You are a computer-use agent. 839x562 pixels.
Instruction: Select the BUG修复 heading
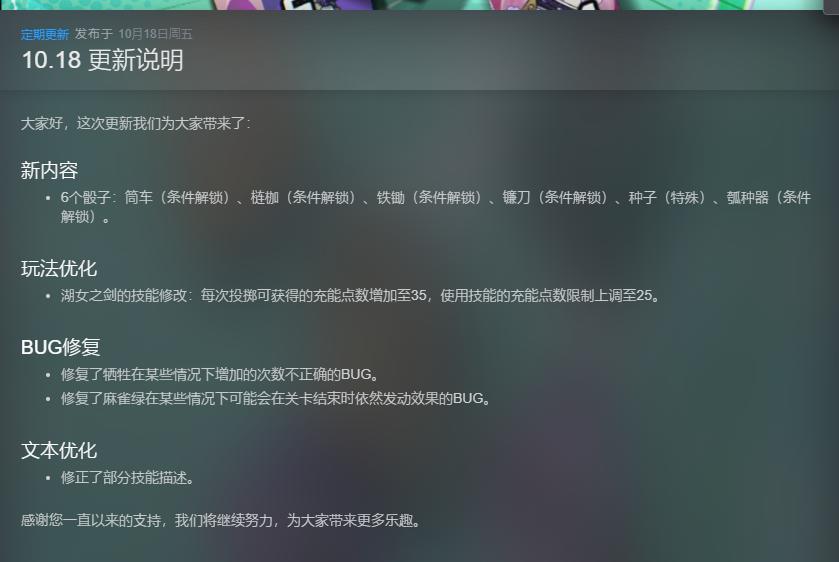[x=60, y=347]
